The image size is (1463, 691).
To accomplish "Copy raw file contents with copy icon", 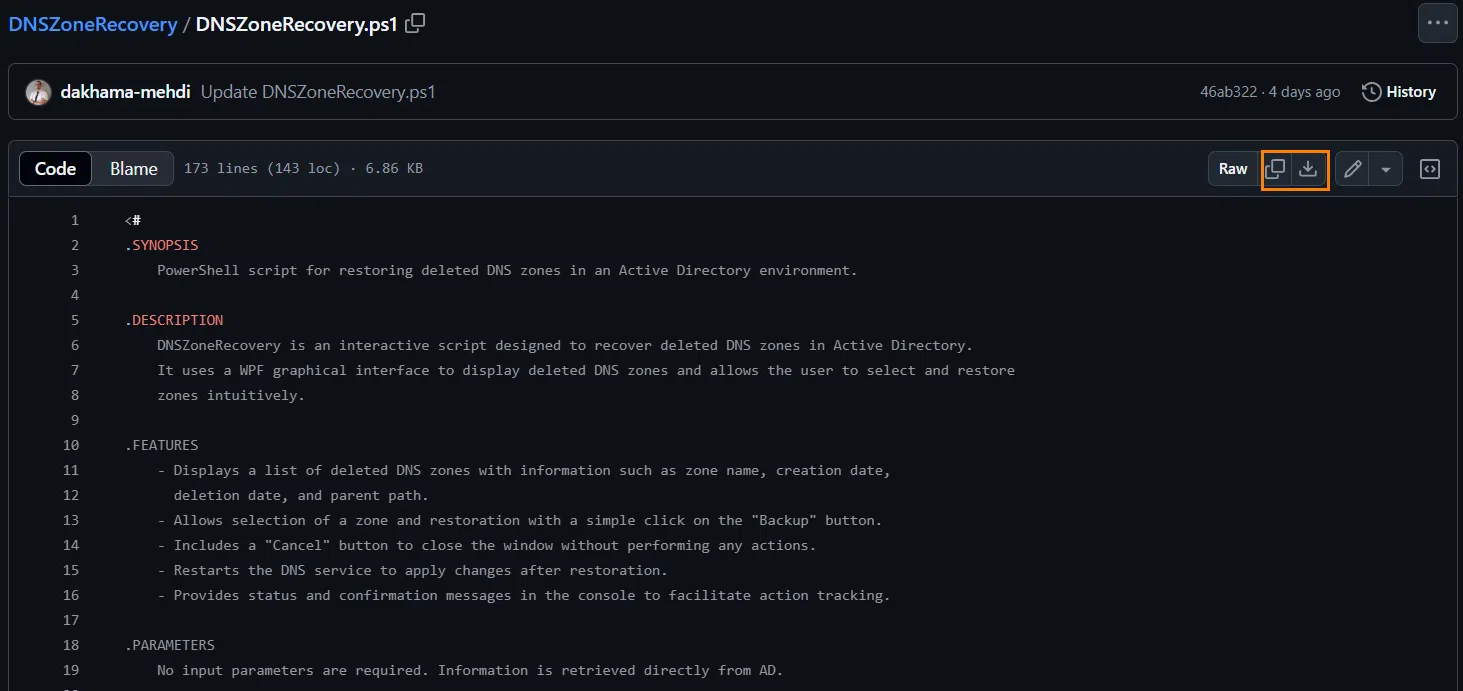I will pos(1275,169).
